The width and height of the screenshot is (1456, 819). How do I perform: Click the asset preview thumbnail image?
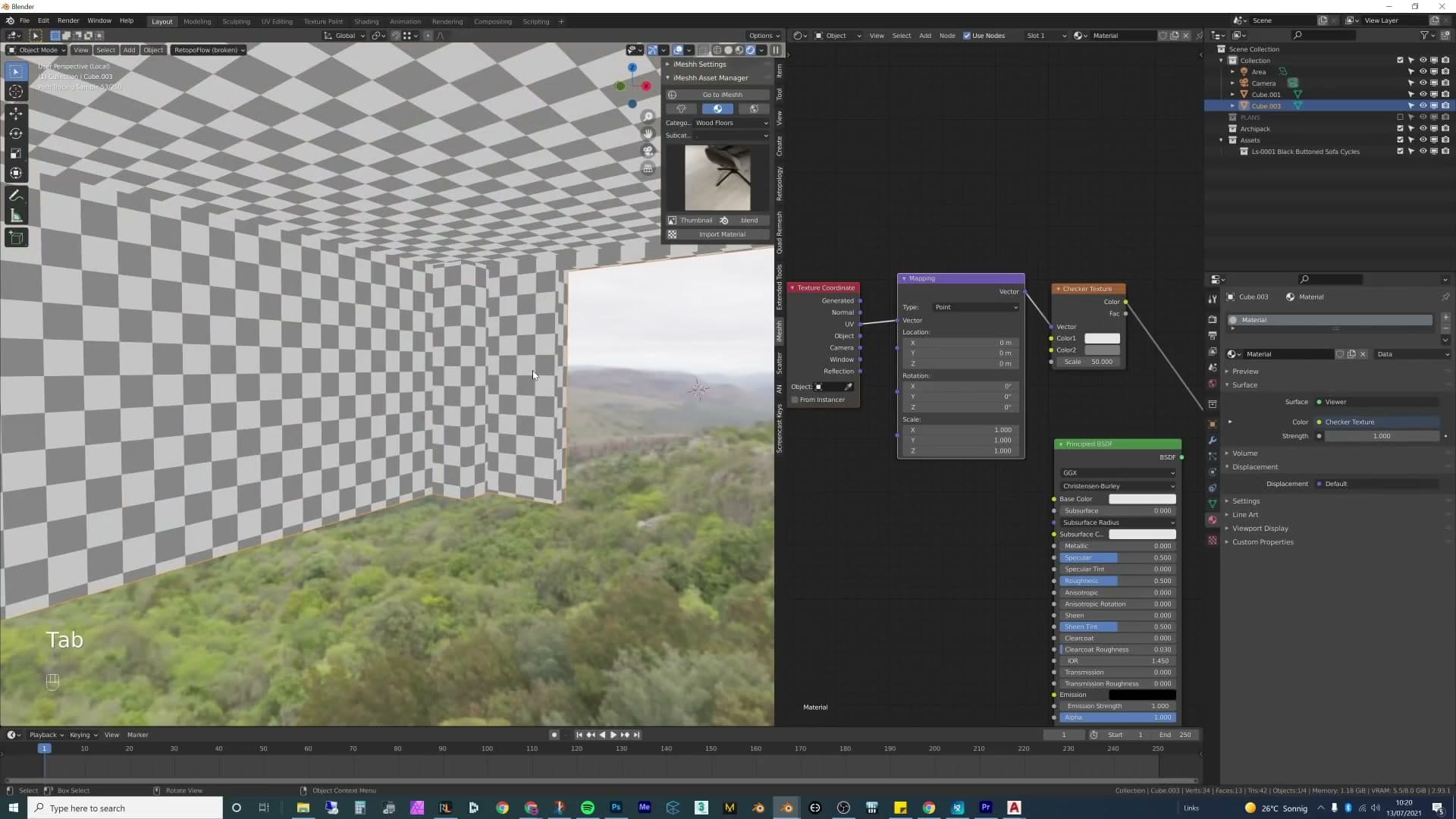(717, 178)
